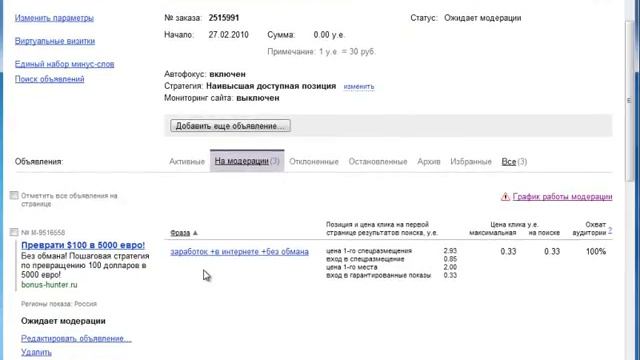
Task: Select На модерации tab
Action: (x=247, y=161)
